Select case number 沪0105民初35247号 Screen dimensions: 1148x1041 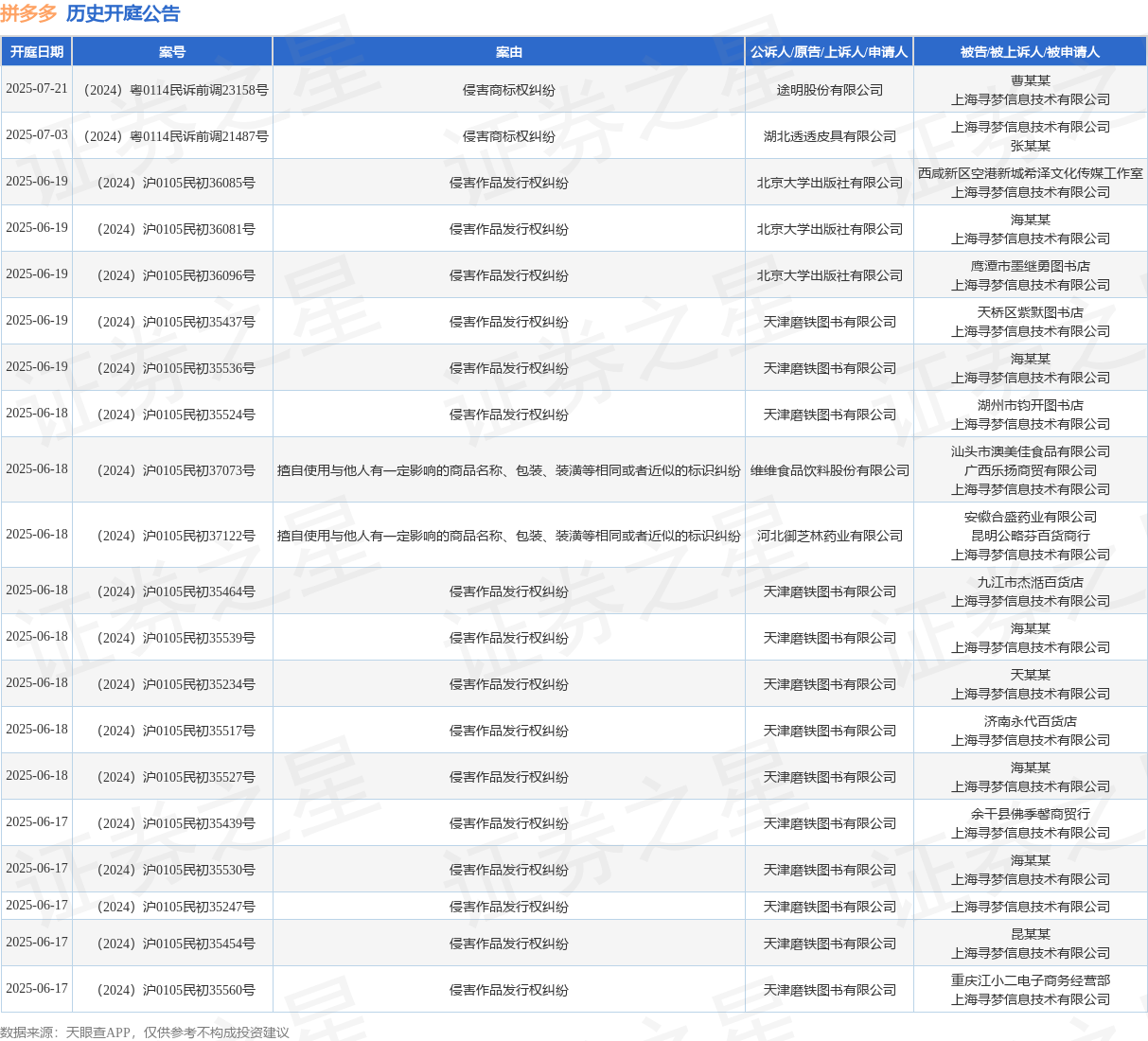(x=199, y=908)
